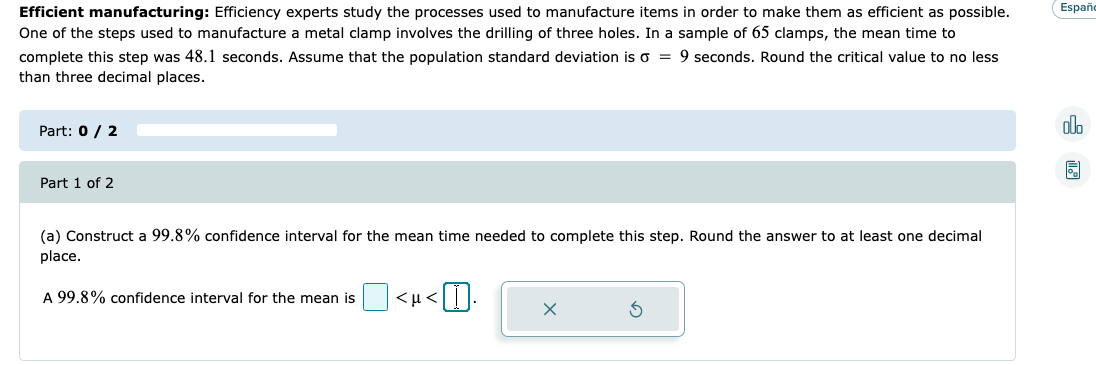The image size is (1096, 365).
Task: Click the lower bound answer box
Action: pyautogui.click(x=375, y=297)
